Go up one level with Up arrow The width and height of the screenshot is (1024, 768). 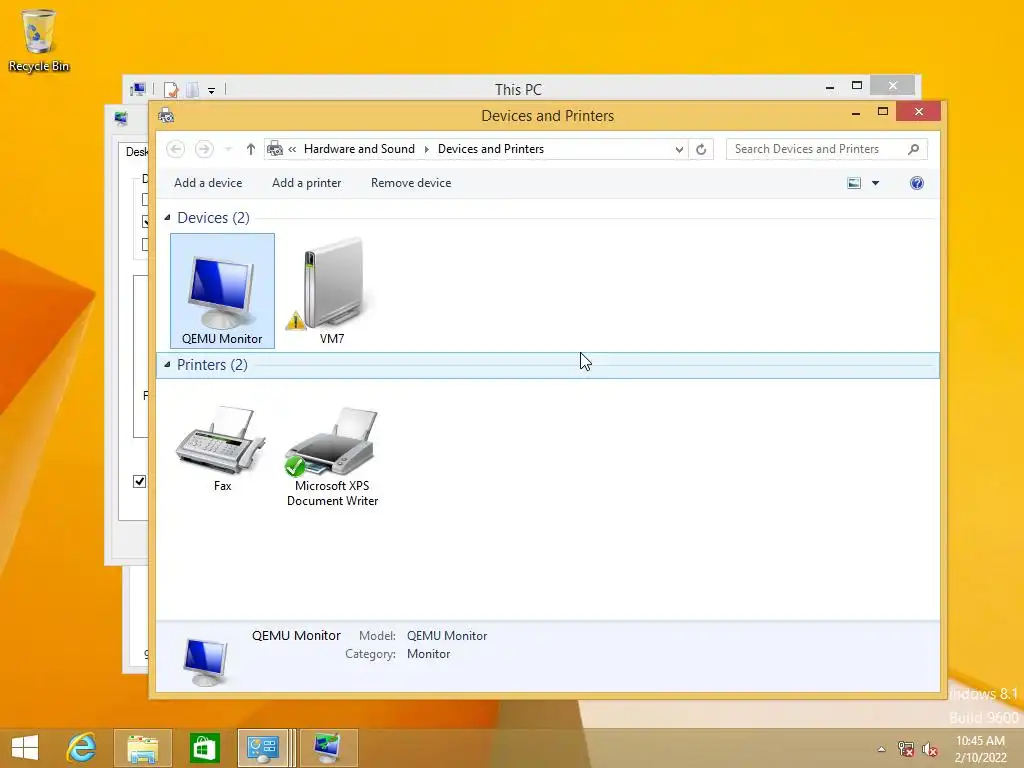(x=251, y=149)
